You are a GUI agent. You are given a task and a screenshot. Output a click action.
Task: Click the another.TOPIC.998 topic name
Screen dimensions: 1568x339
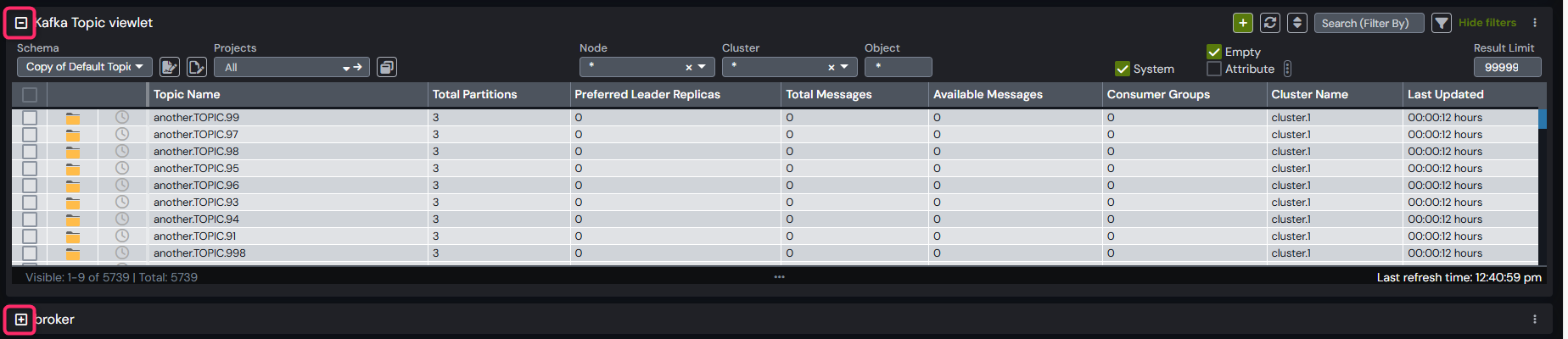pyautogui.click(x=199, y=253)
